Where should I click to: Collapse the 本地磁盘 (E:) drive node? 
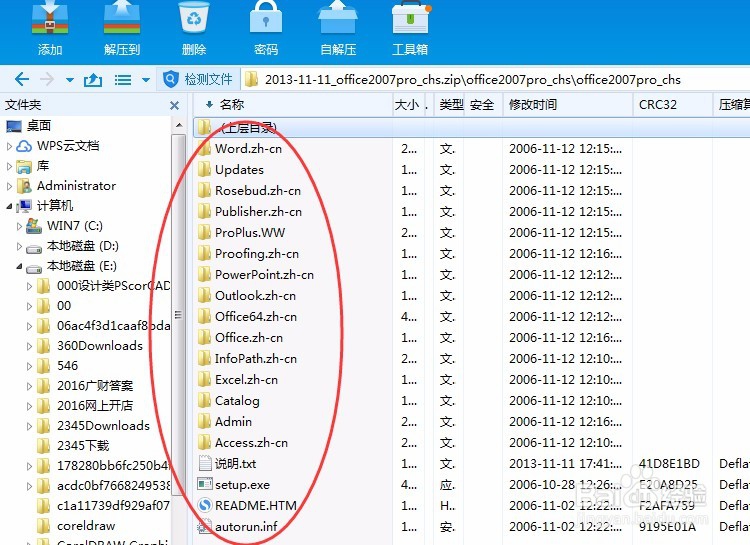[19, 266]
